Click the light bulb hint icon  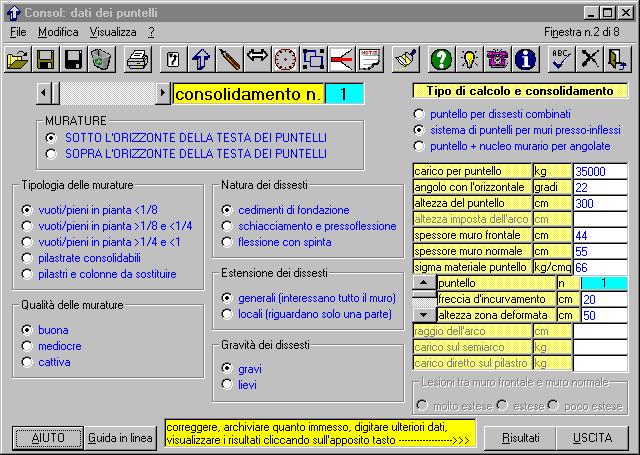(470, 60)
